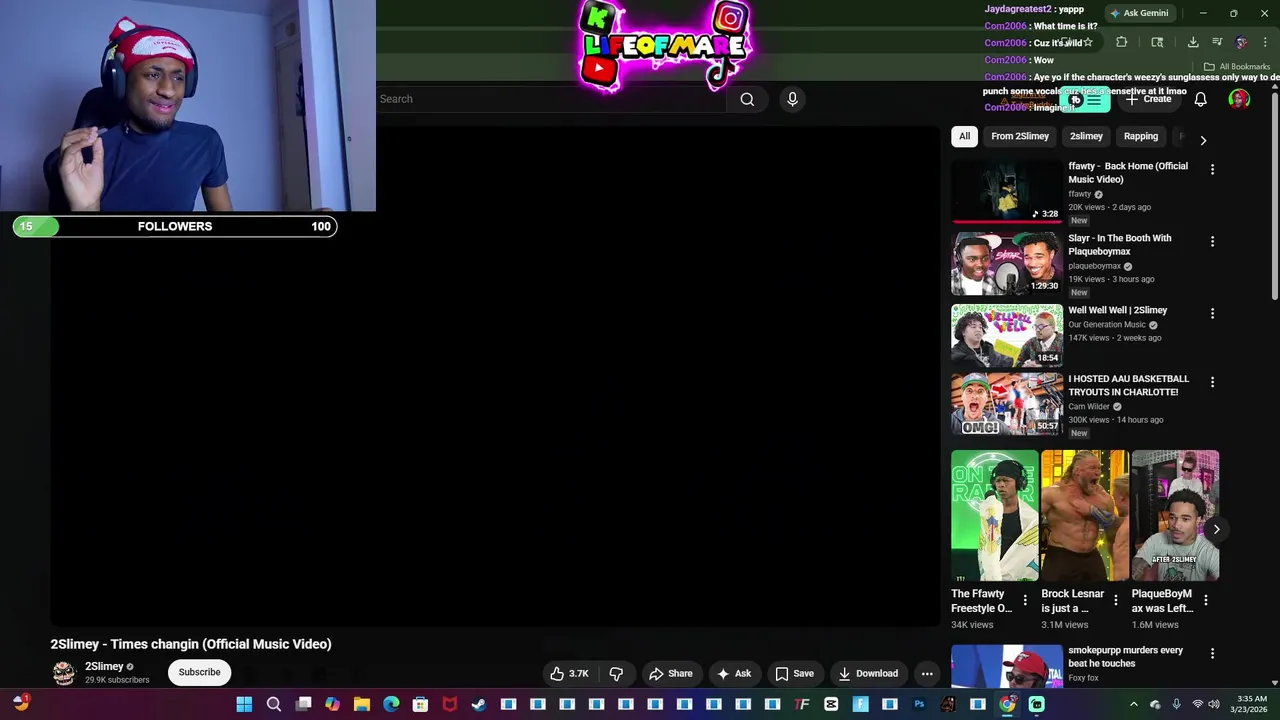Viewport: 1280px width, 720px height.
Task: Start voice search with microphone icon
Action: 792,99
